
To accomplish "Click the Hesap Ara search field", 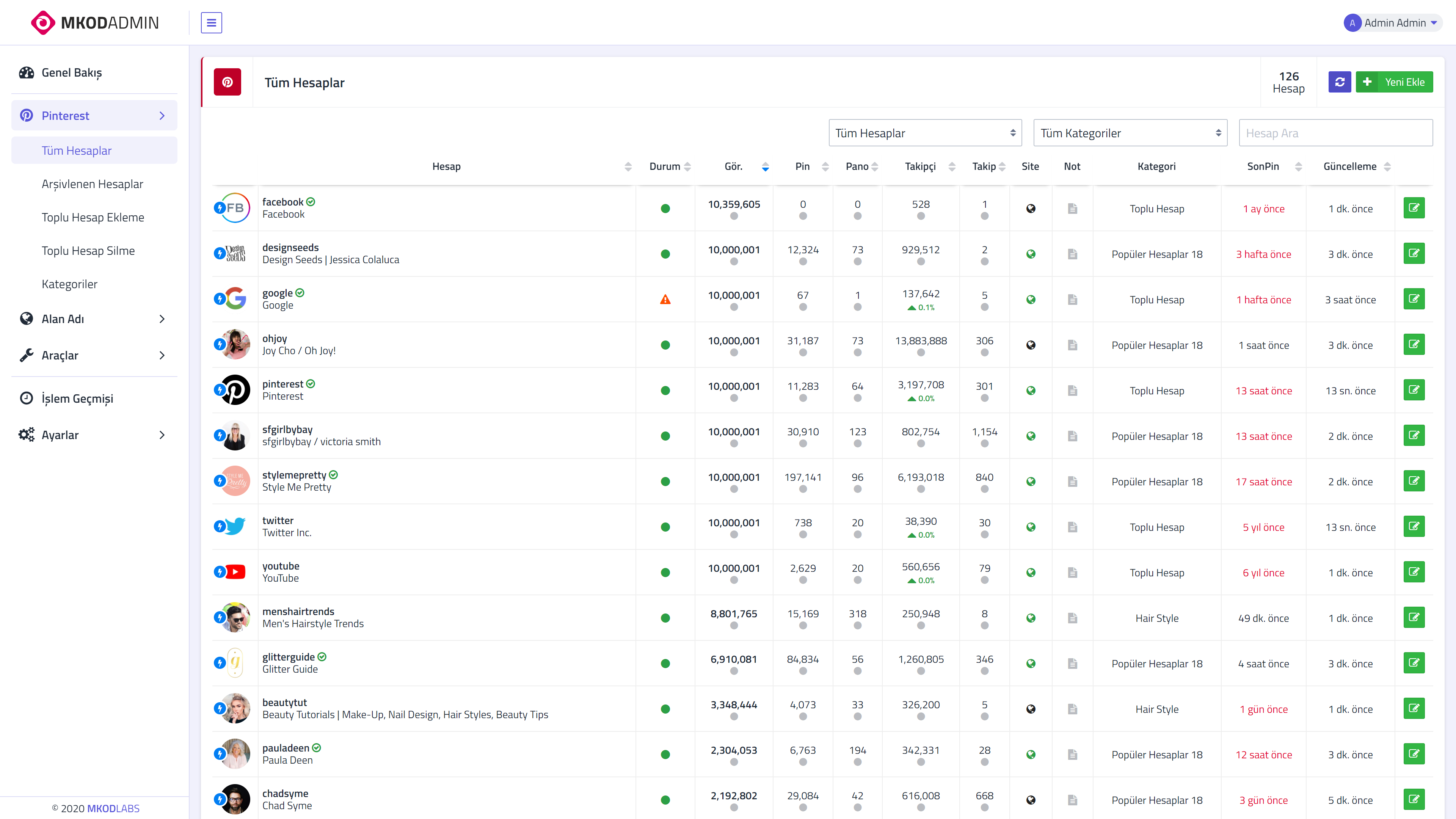I will [x=1335, y=133].
